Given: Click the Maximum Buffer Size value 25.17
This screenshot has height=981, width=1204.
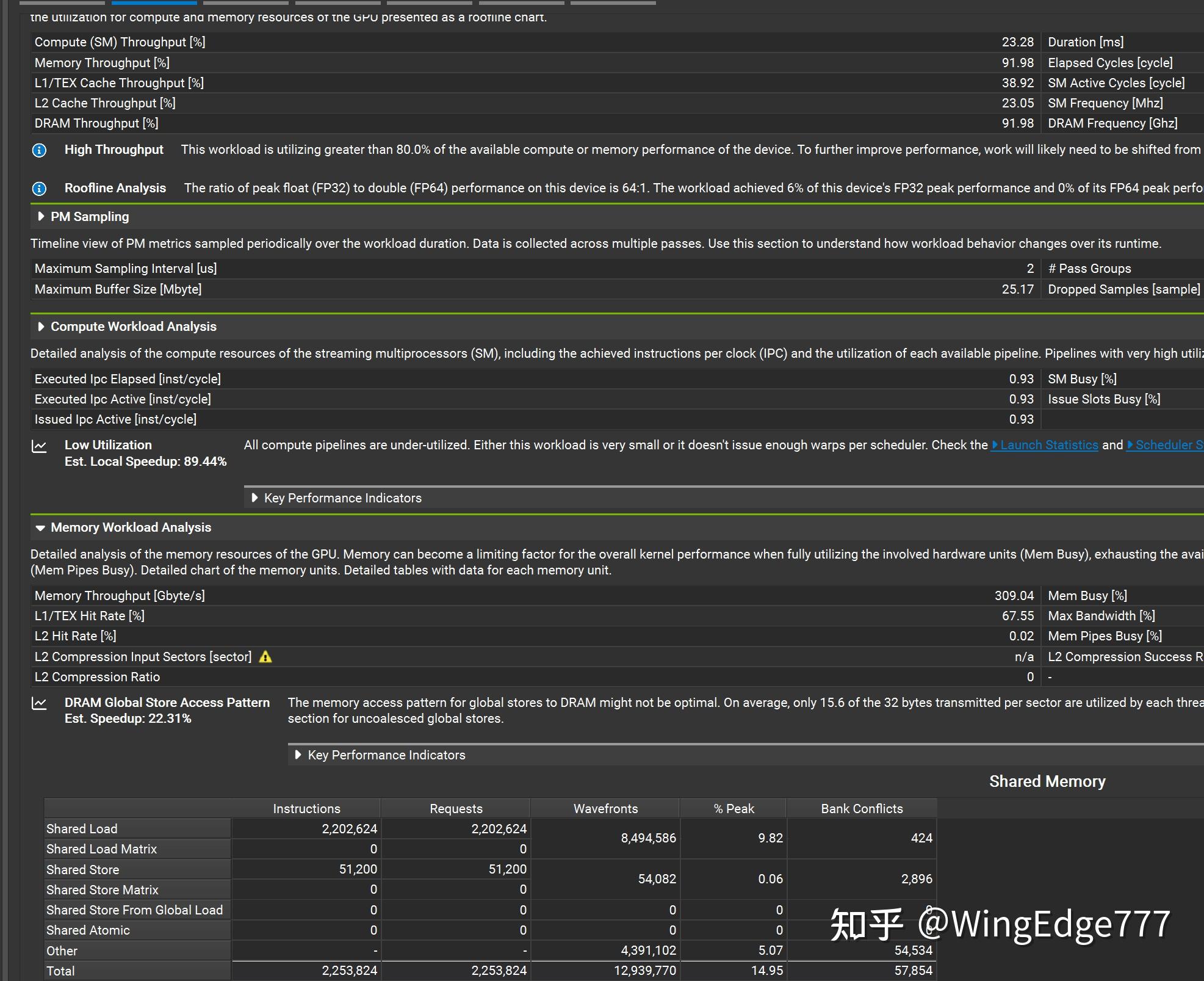Looking at the screenshot, I should tap(1017, 289).
